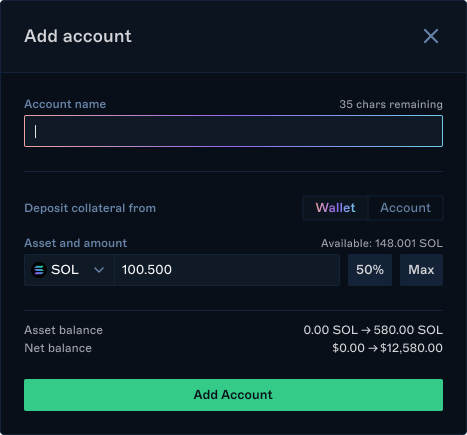Click the 35 chars remaining counter
467x435 pixels.
click(391, 104)
